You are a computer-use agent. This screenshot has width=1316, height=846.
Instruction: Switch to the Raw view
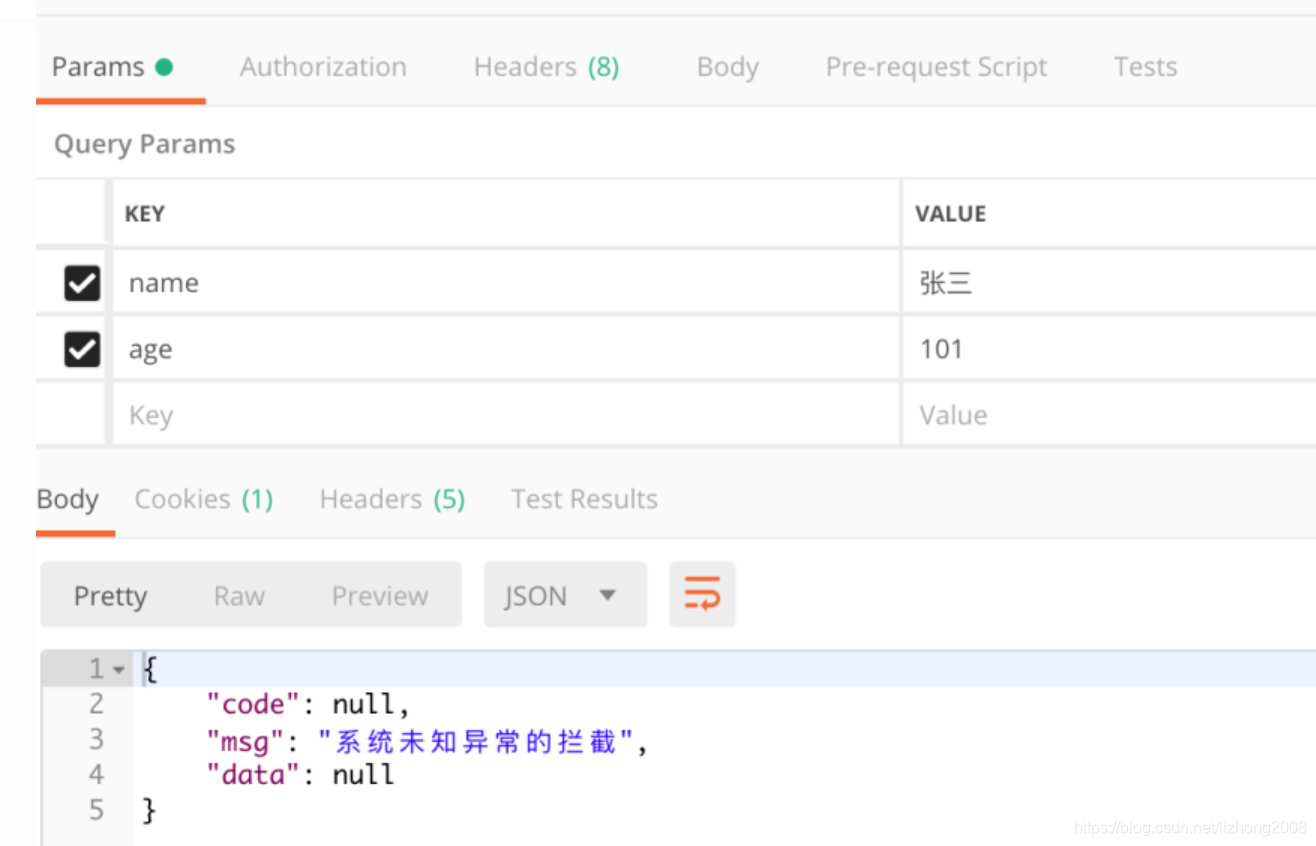[x=239, y=596]
